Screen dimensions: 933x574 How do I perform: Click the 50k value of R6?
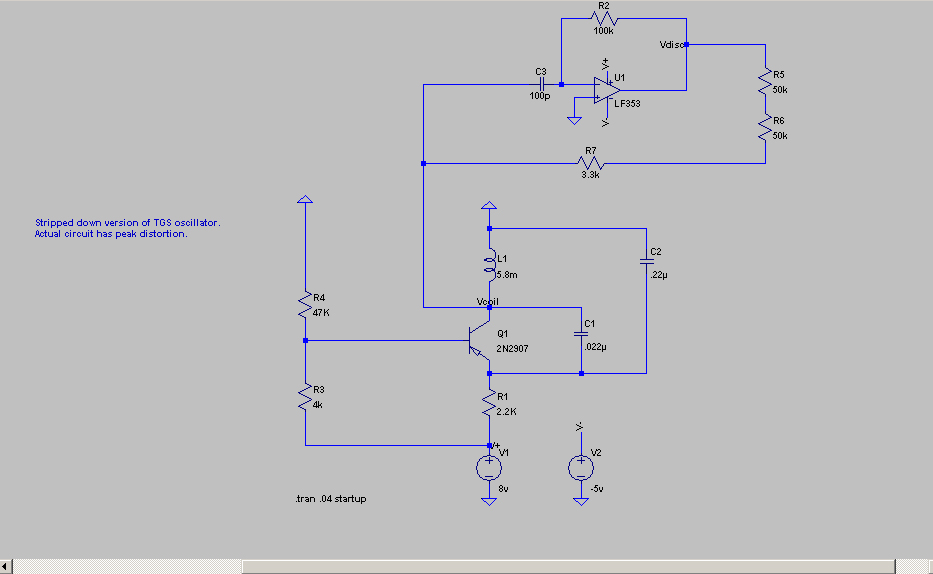(x=779, y=136)
